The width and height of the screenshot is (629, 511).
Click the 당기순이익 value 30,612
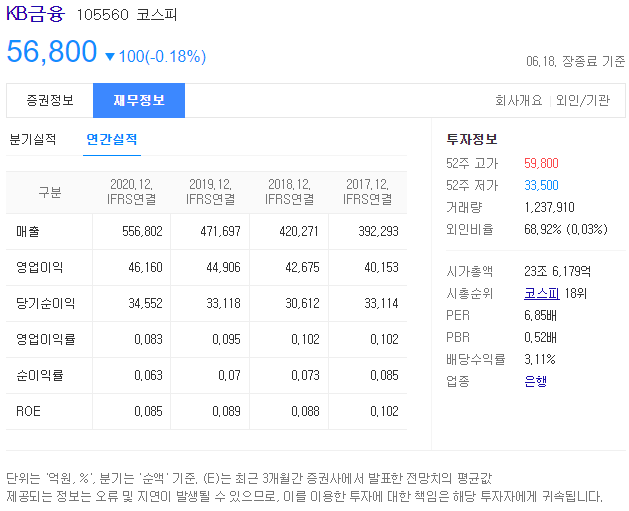(302, 303)
